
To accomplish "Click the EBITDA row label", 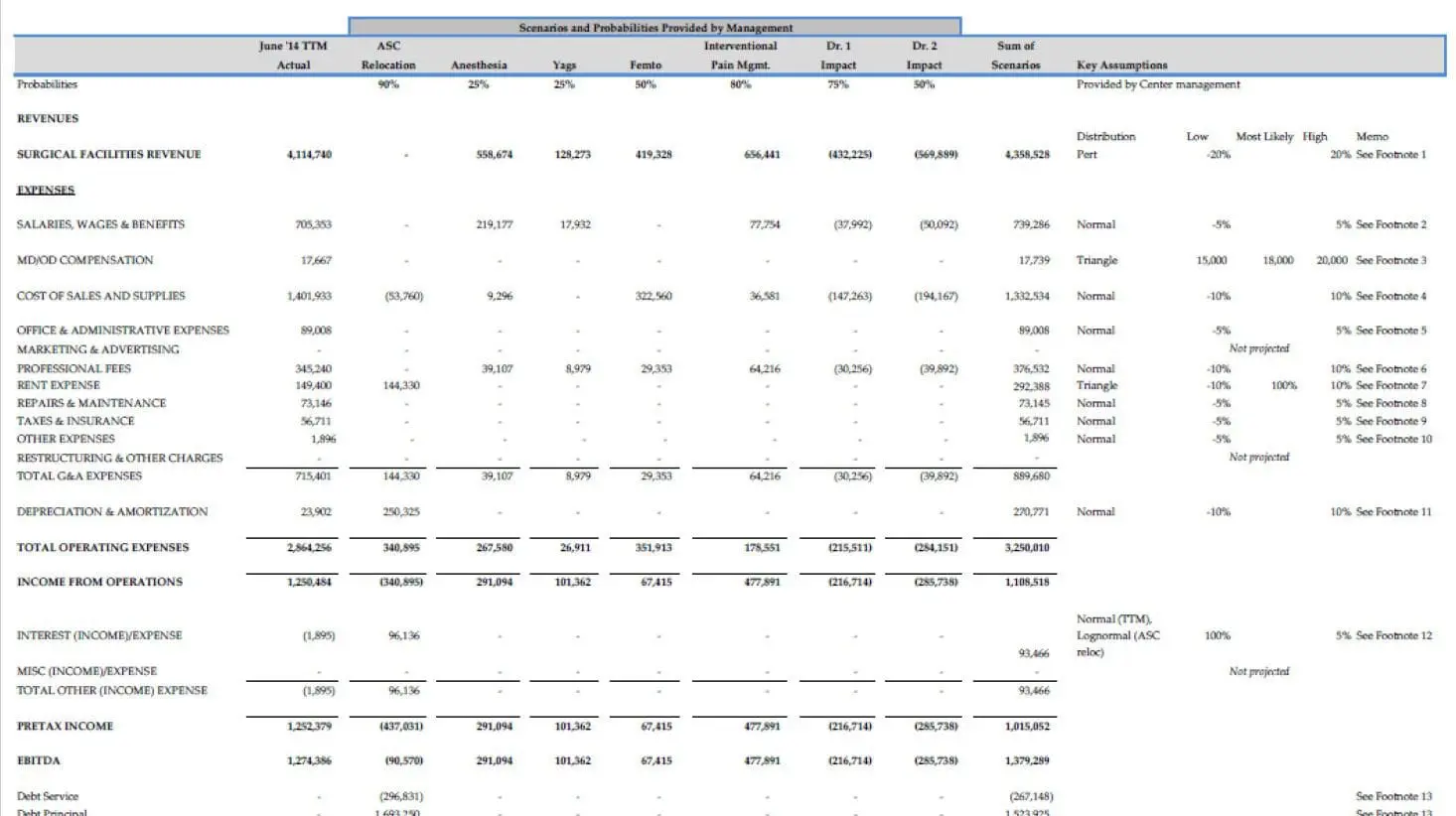I will (39, 761).
